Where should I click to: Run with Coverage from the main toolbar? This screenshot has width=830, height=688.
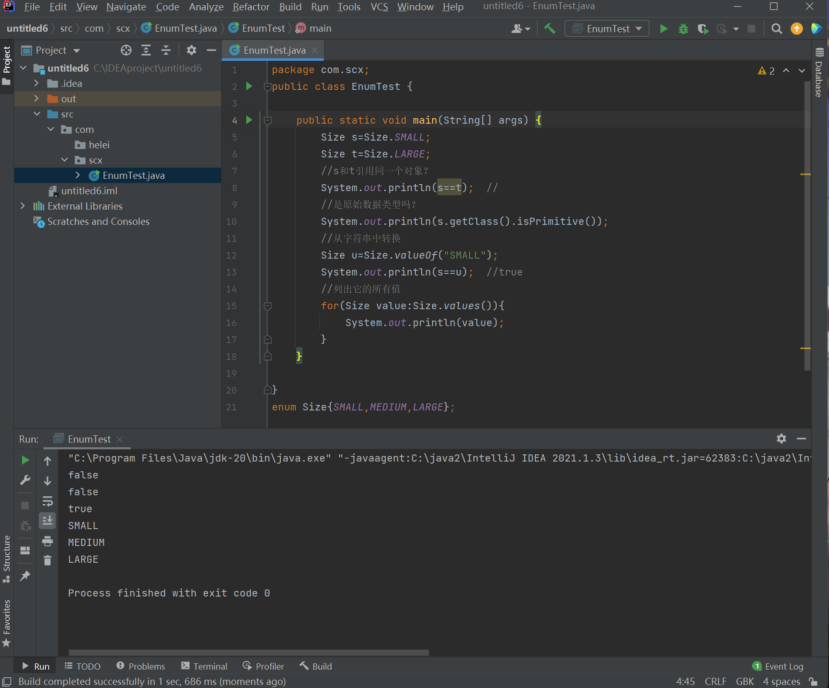point(703,29)
